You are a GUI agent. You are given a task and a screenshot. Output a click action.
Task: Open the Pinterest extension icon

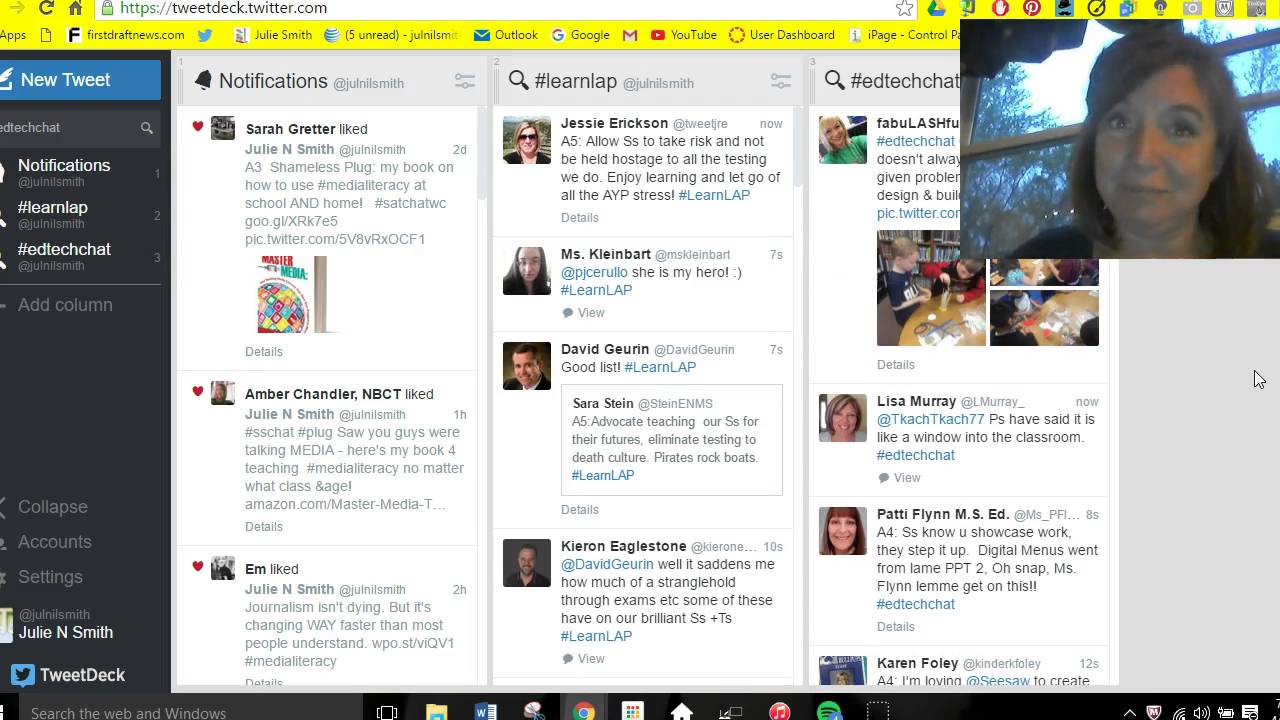point(1032,8)
